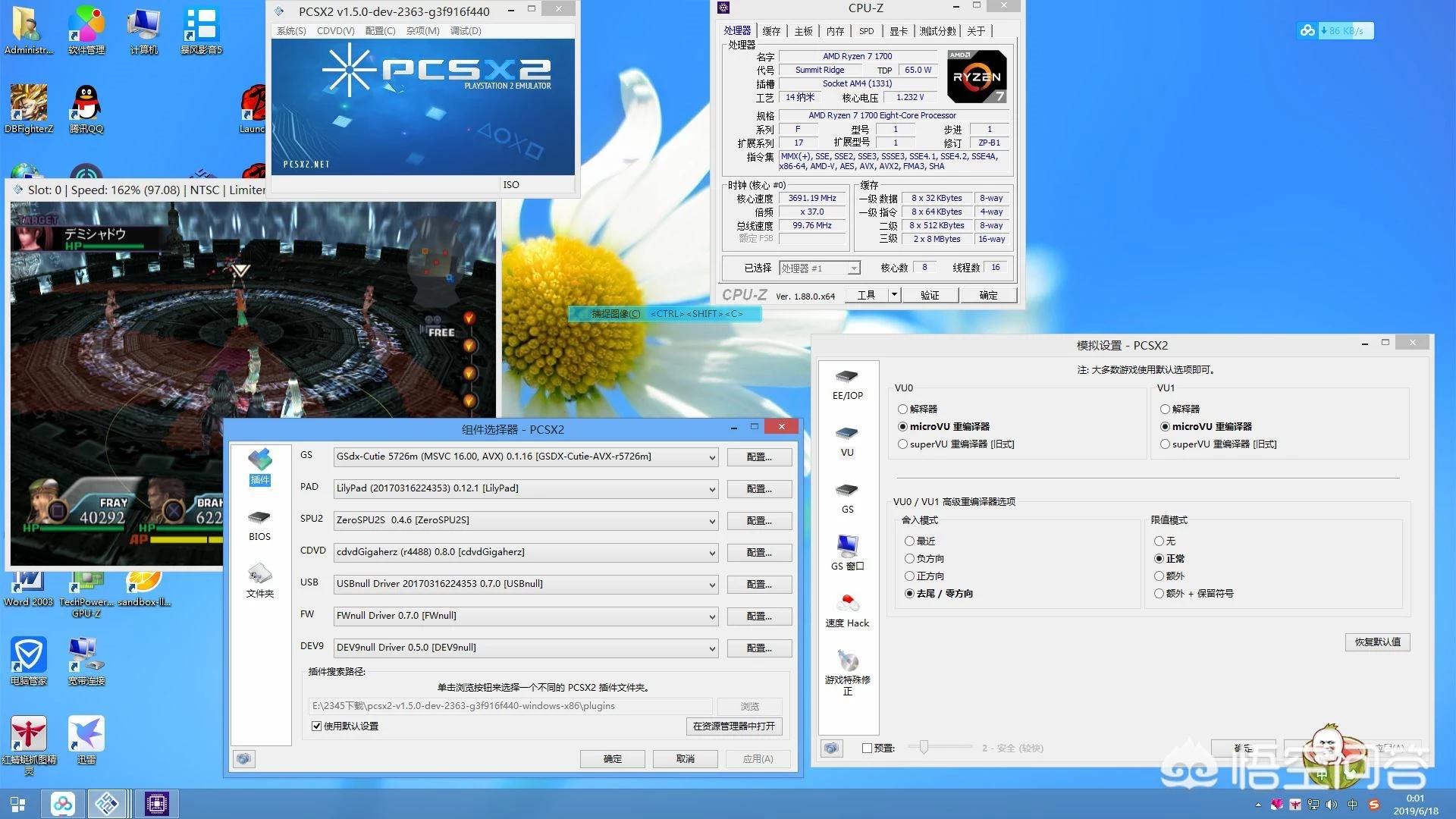Open the CPU-Z taskbar icon
1456x819 pixels.
157,804
